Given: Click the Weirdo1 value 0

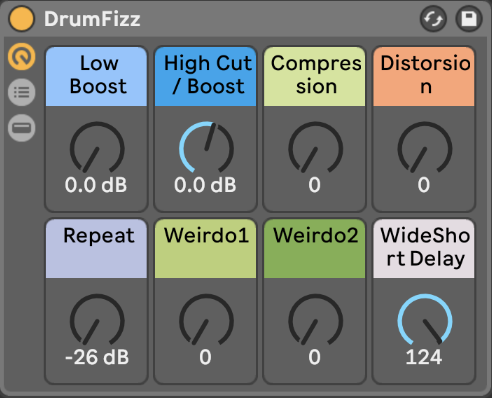Looking at the screenshot, I should [205, 357].
